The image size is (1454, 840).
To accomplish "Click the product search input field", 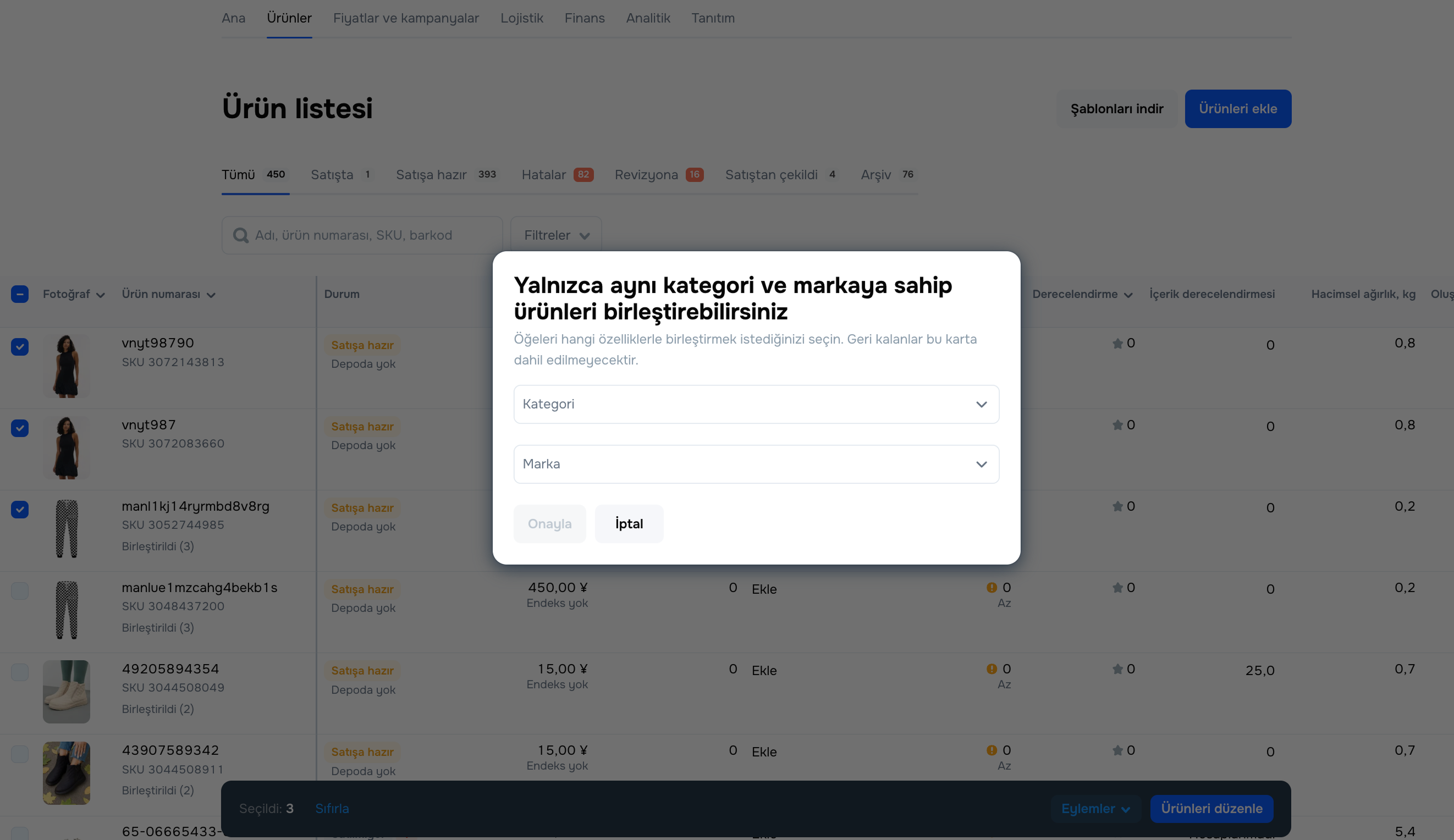I will click(369, 235).
